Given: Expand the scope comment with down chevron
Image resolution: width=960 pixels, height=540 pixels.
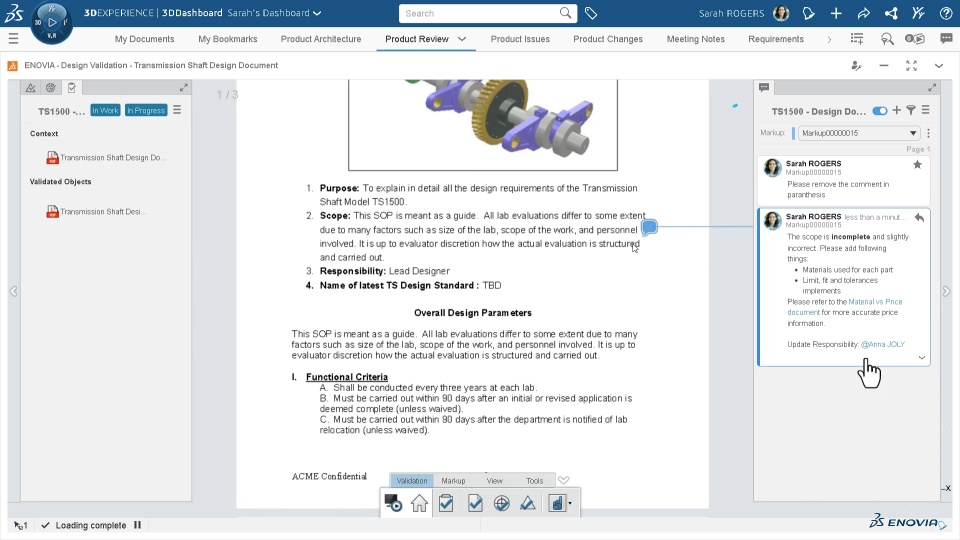Looking at the screenshot, I should (921, 358).
